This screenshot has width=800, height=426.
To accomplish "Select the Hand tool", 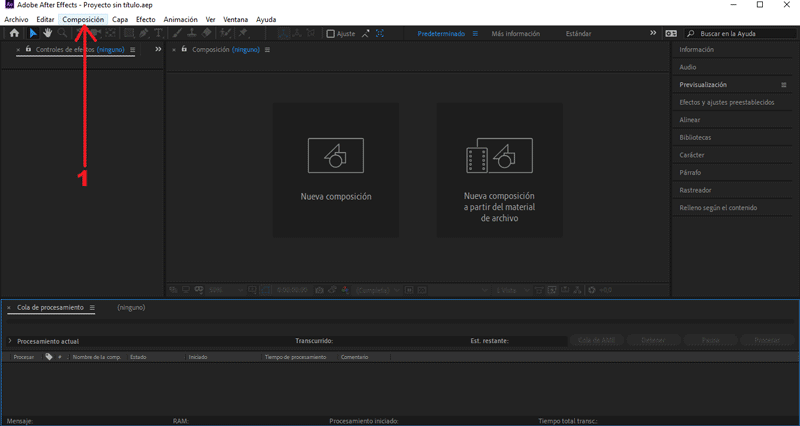I will pyautogui.click(x=47, y=34).
